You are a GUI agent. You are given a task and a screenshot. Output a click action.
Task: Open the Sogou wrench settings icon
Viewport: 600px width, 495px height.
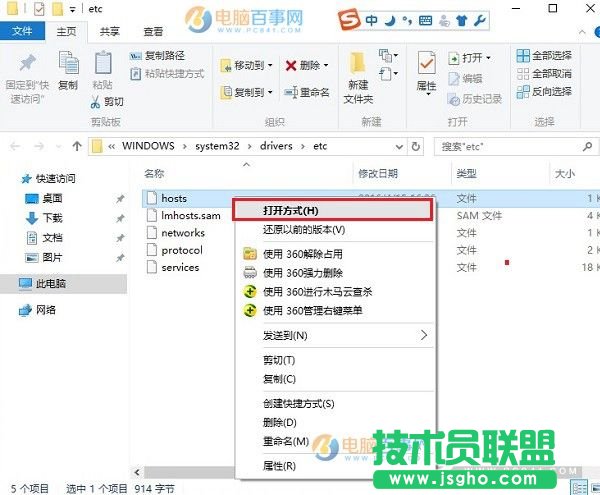point(479,20)
